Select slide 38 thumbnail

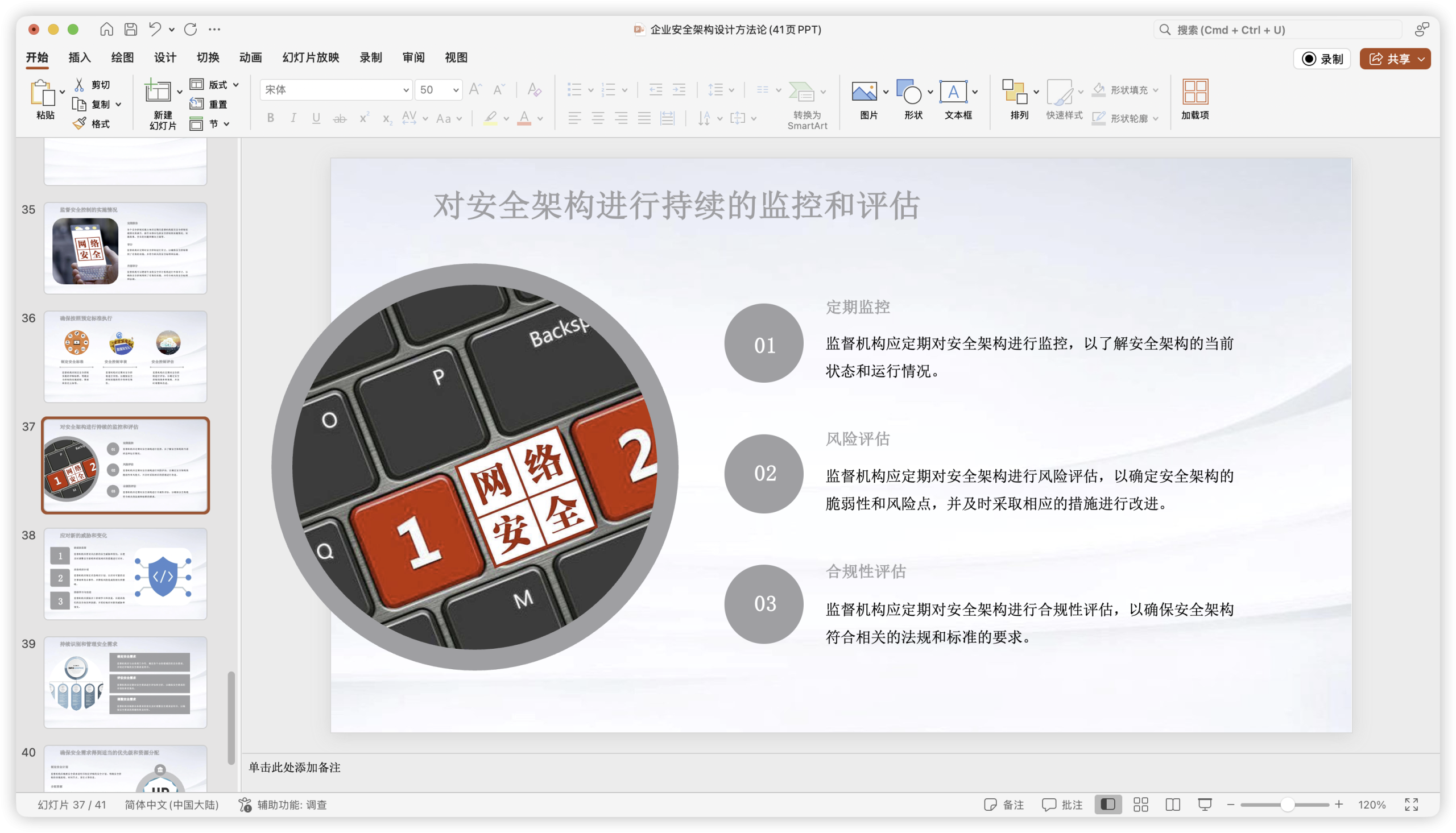pos(125,573)
